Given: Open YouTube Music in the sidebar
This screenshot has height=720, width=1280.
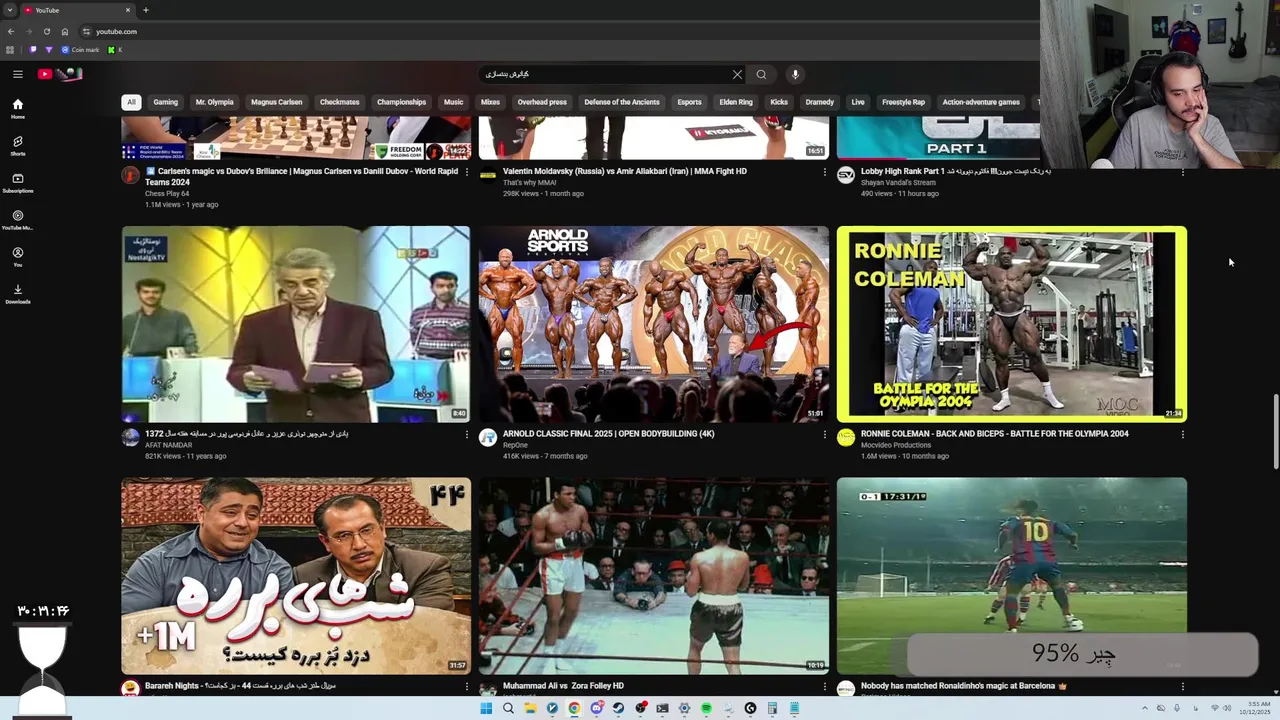Looking at the screenshot, I should [x=17, y=220].
